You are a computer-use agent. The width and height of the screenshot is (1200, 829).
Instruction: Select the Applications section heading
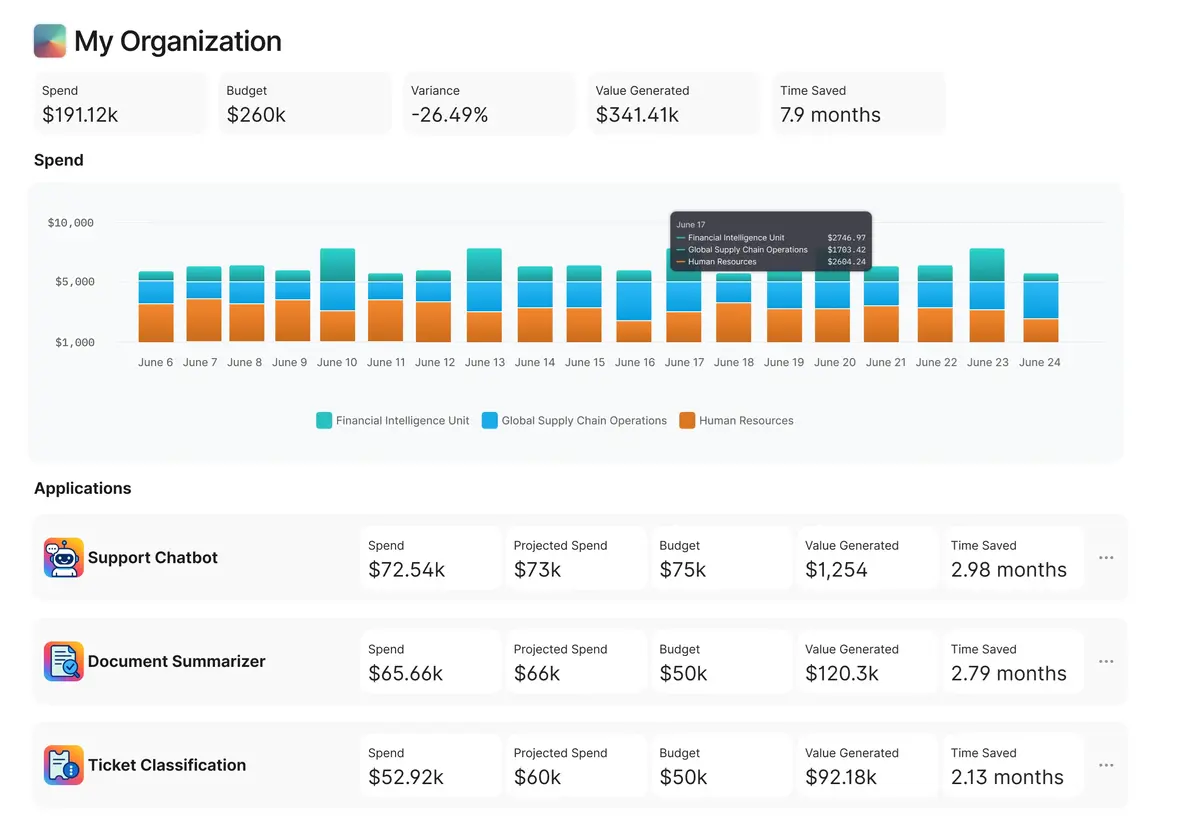coord(83,488)
